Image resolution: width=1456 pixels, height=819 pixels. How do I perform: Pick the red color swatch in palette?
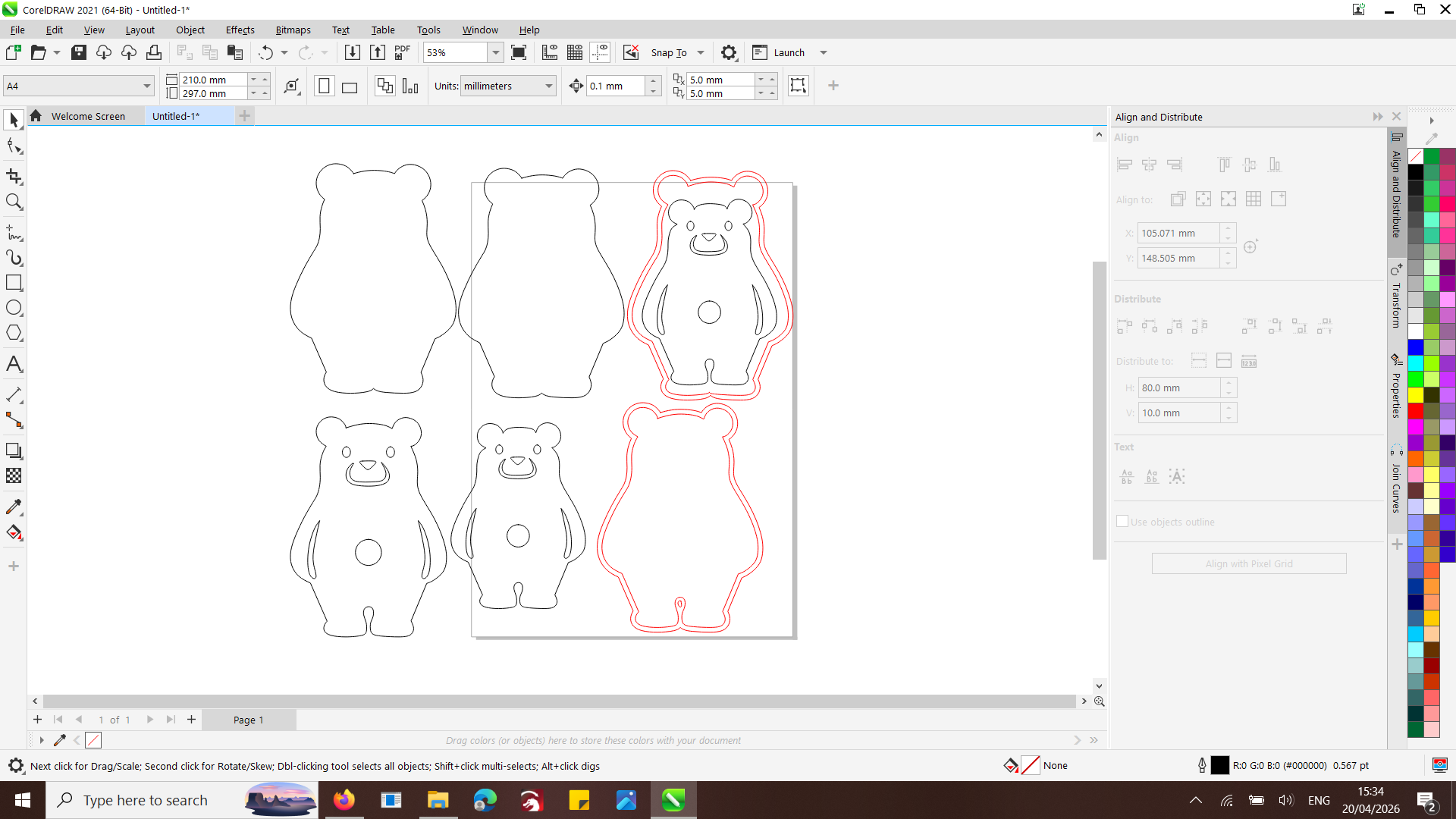click(x=1415, y=411)
